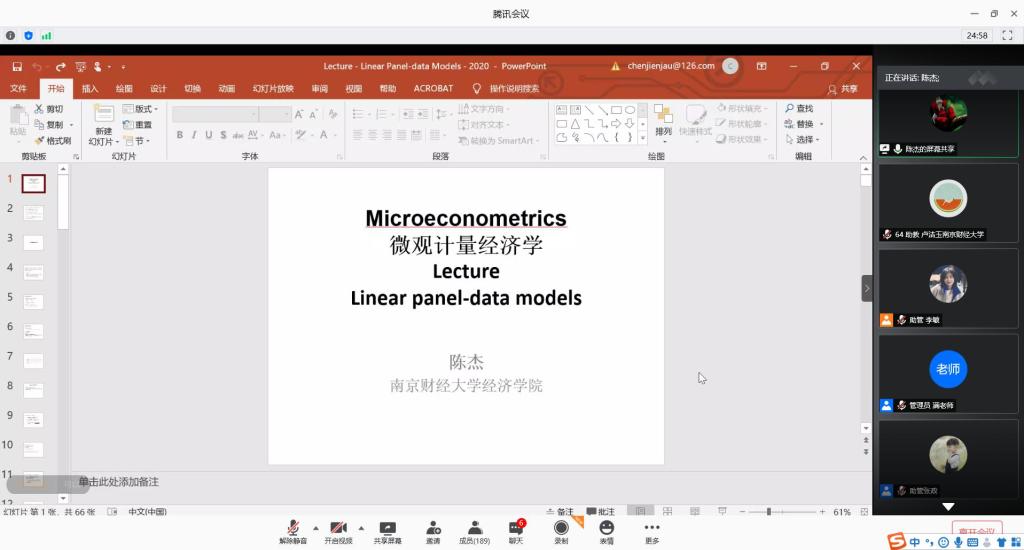This screenshot has height=550, width=1024.
Task: Open the chat panel with unread badge
Action: 516,528
